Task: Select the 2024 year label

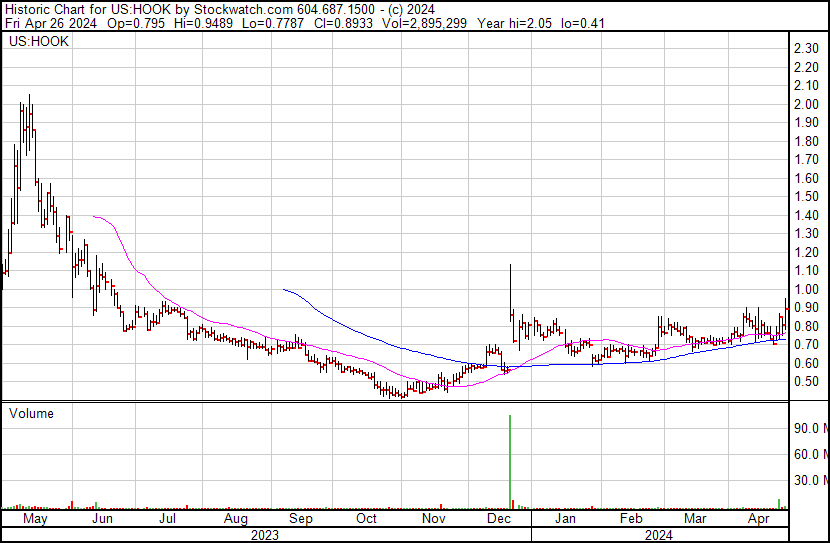Action: click(x=657, y=534)
